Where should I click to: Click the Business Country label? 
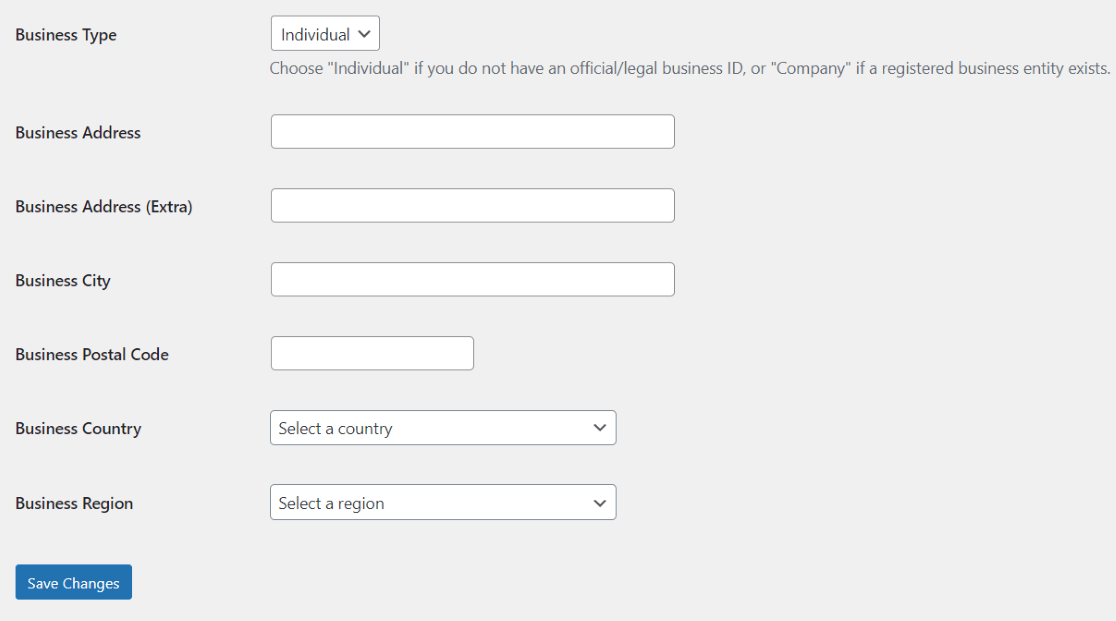pos(78,428)
